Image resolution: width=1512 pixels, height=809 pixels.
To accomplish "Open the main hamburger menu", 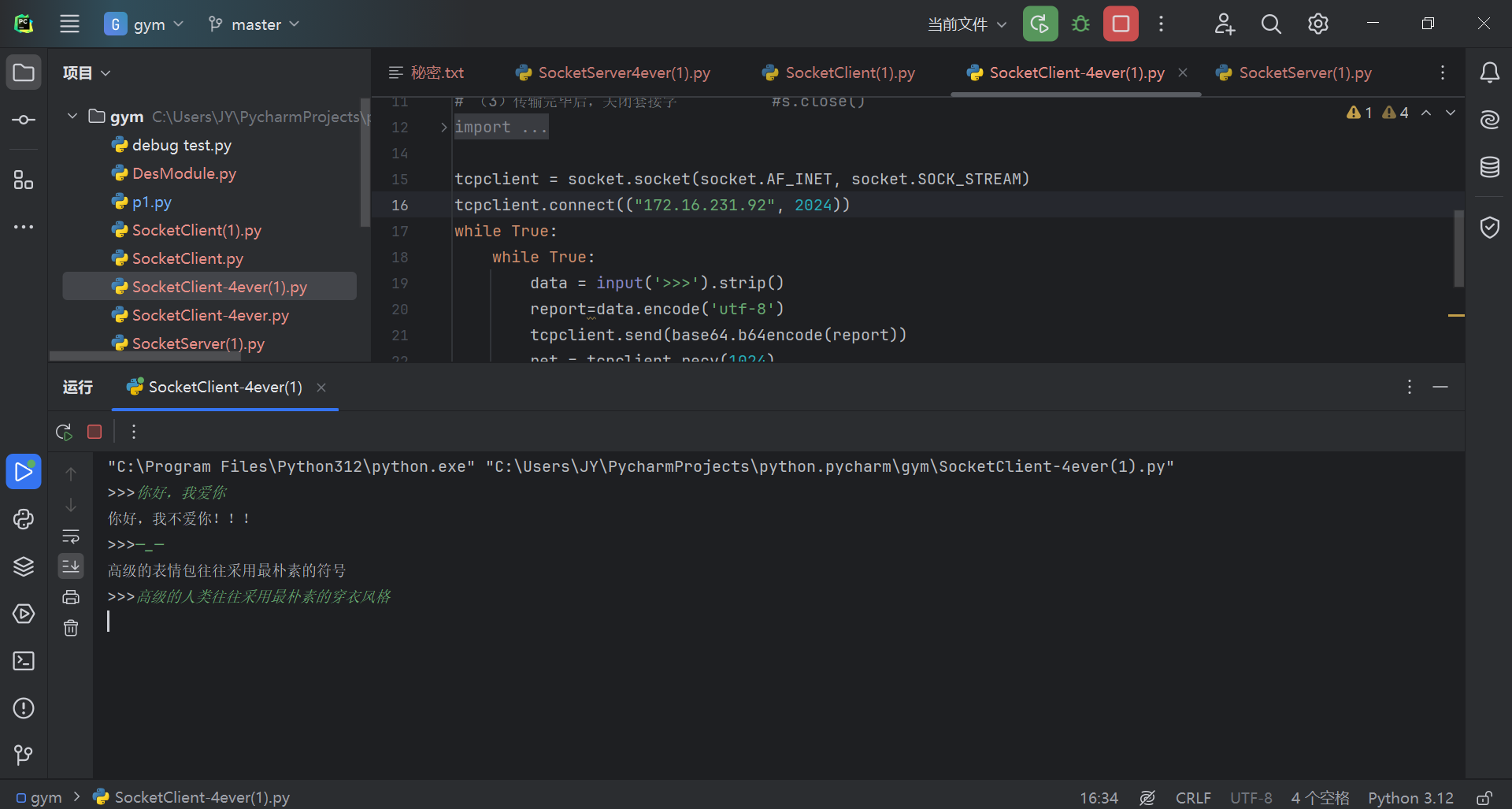I will pos(69,24).
